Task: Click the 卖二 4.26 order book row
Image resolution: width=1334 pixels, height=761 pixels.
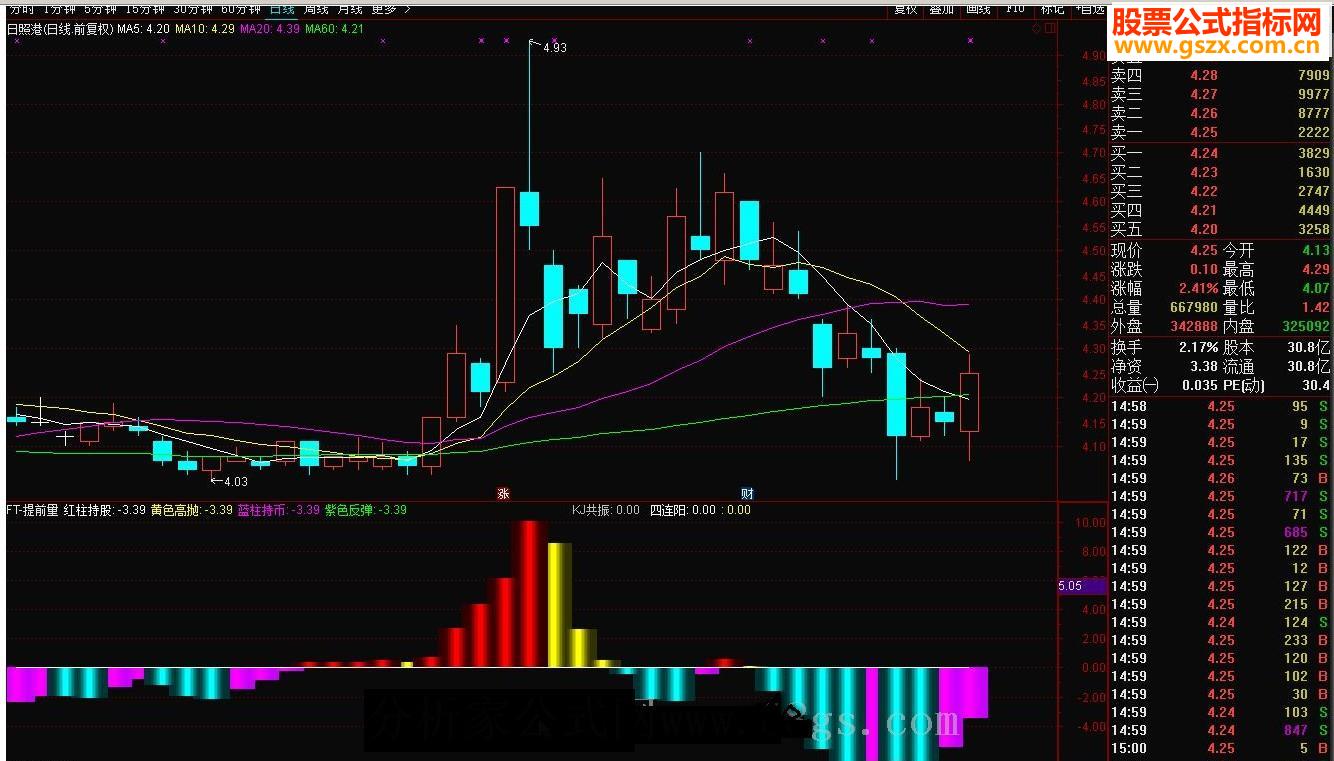Action: [1220, 113]
